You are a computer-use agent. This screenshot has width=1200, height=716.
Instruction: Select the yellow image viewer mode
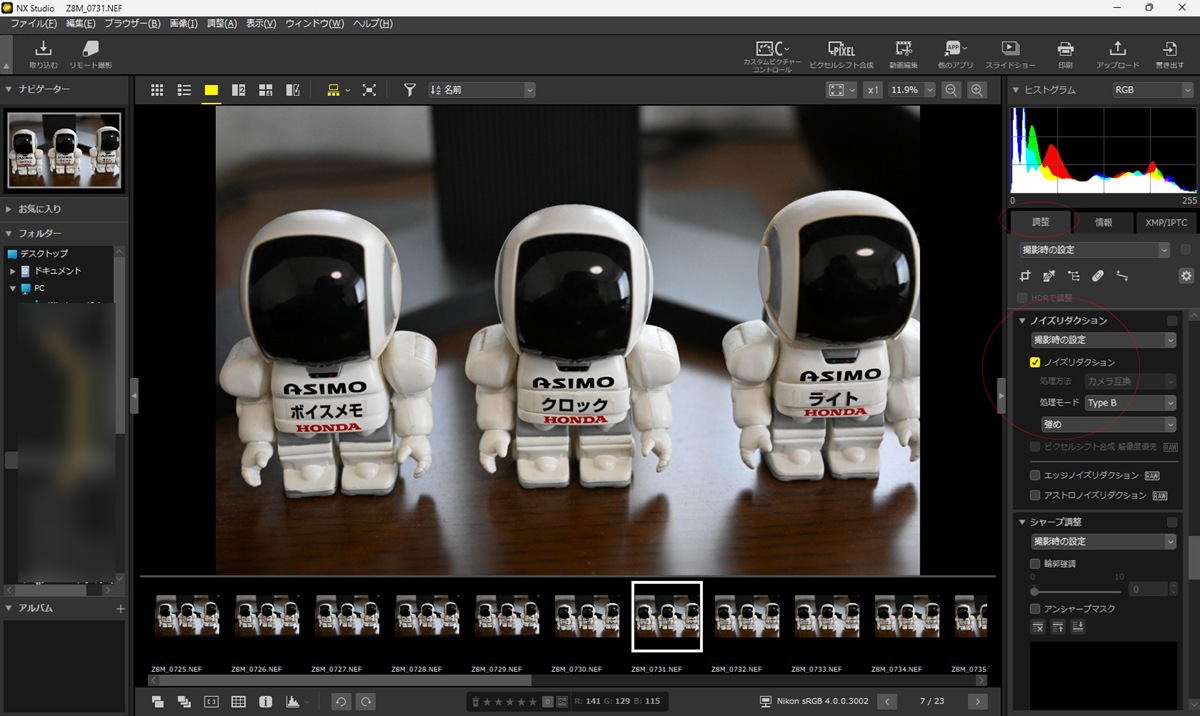[x=211, y=90]
